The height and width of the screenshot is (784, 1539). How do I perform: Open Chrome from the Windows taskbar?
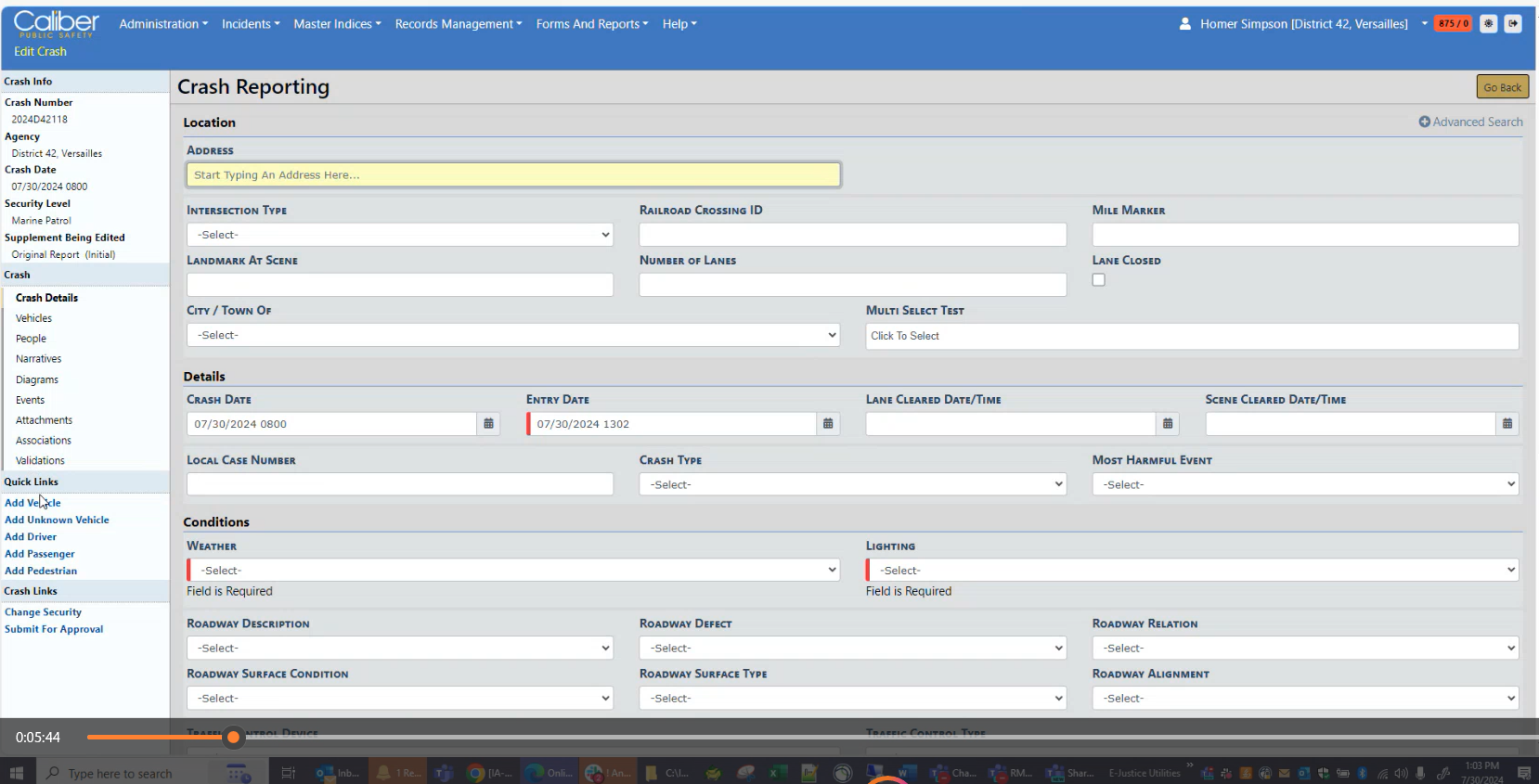click(476, 773)
